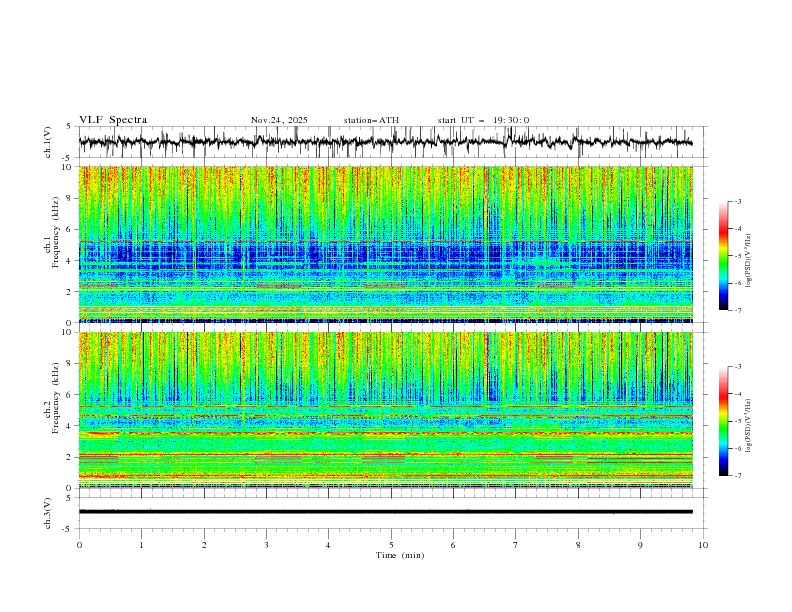Click inside the ch.1 spectrogram panel
The height and width of the screenshot is (612, 792).
click(386, 244)
